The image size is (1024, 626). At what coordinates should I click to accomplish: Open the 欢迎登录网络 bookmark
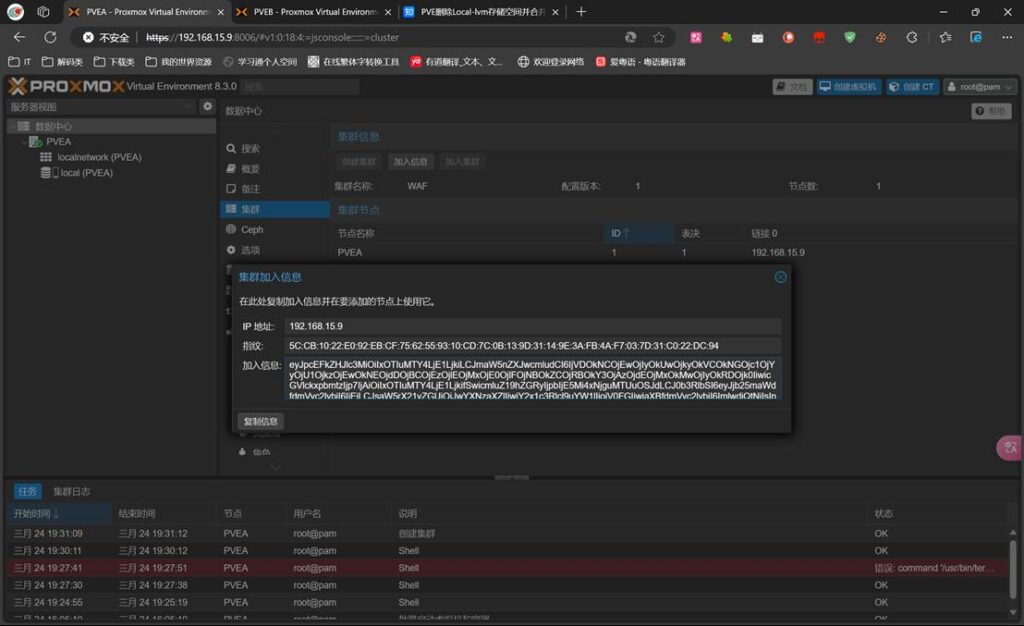pyautogui.click(x=551, y=62)
